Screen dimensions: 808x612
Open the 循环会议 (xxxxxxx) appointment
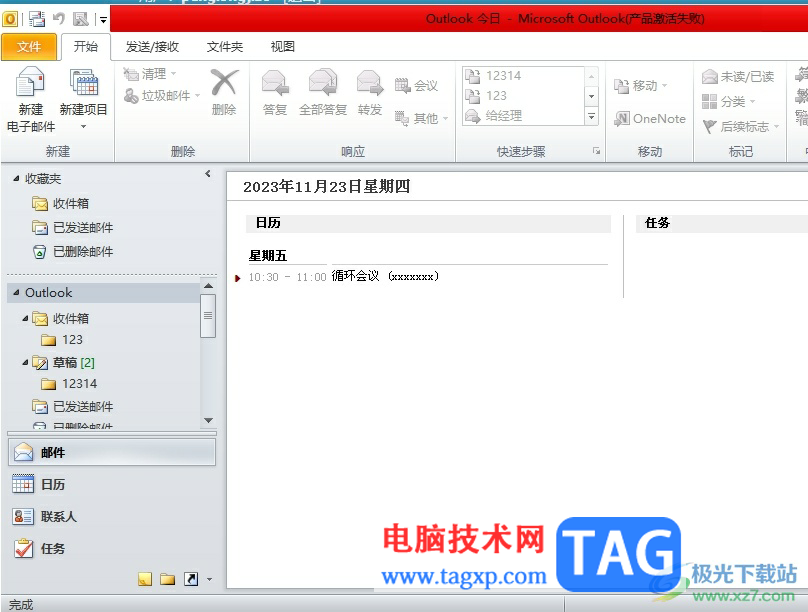click(x=385, y=276)
